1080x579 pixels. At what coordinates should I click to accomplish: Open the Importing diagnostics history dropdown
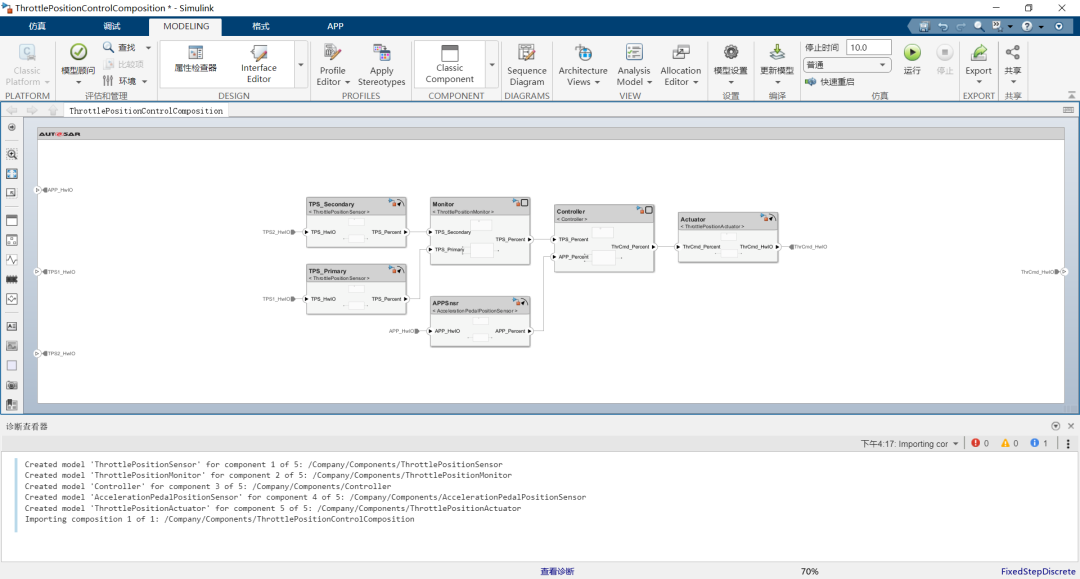click(956, 443)
